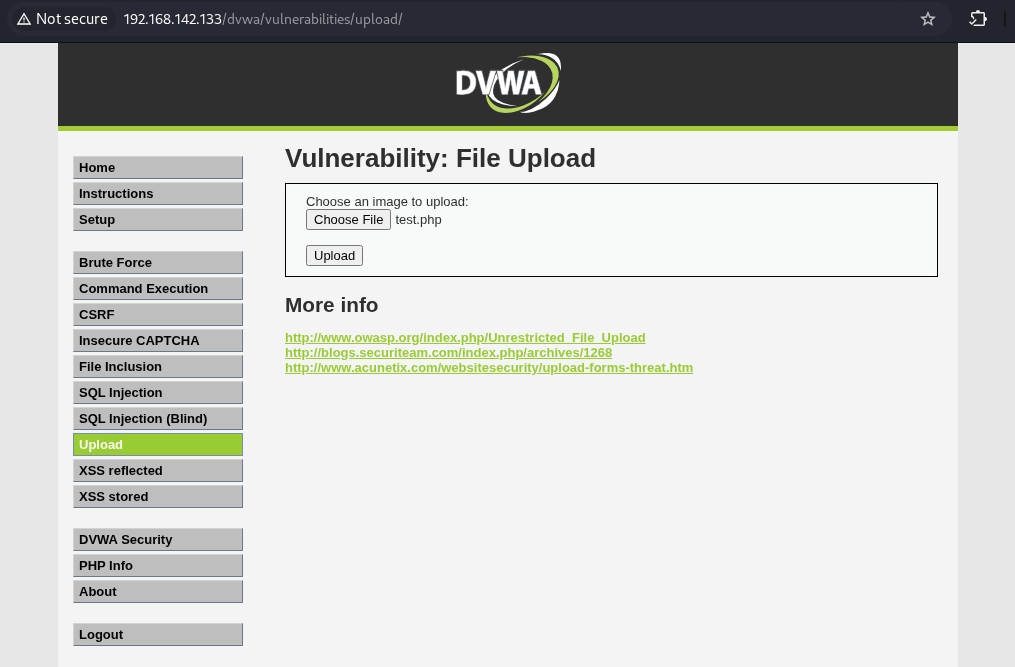Open the About page
This screenshot has height=667, width=1015.
(x=158, y=591)
